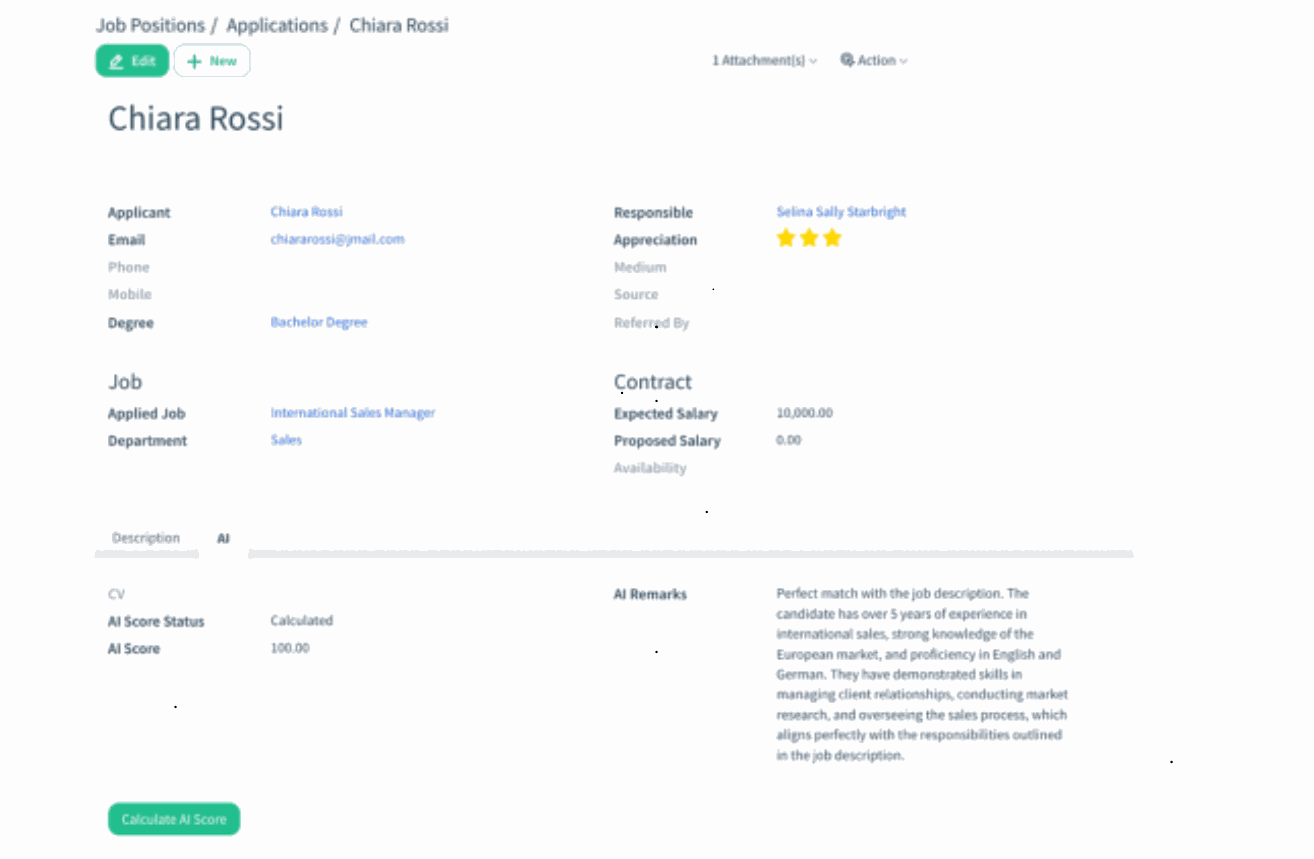The width and height of the screenshot is (1314, 859).
Task: Open the Action dropdown chevron
Action: (x=904, y=61)
